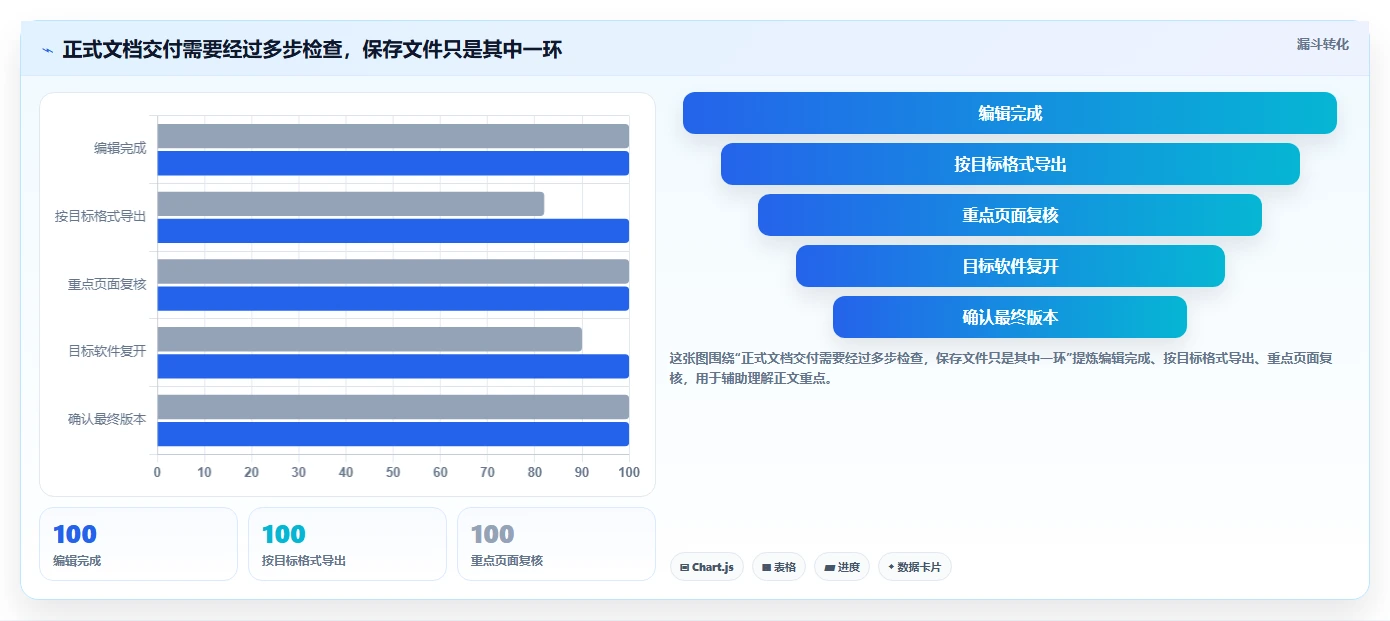Click the lightning icon beside the title
This screenshot has height=621, width=1390.
coord(47,50)
